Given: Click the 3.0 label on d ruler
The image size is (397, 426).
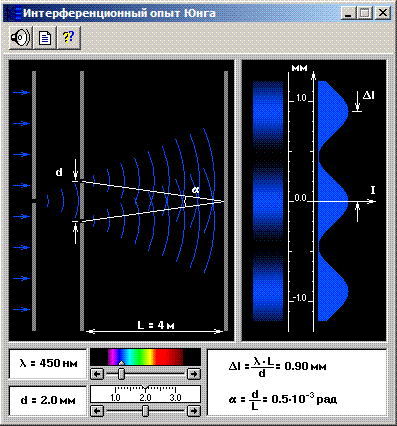Looking at the screenshot, I should point(175,398).
